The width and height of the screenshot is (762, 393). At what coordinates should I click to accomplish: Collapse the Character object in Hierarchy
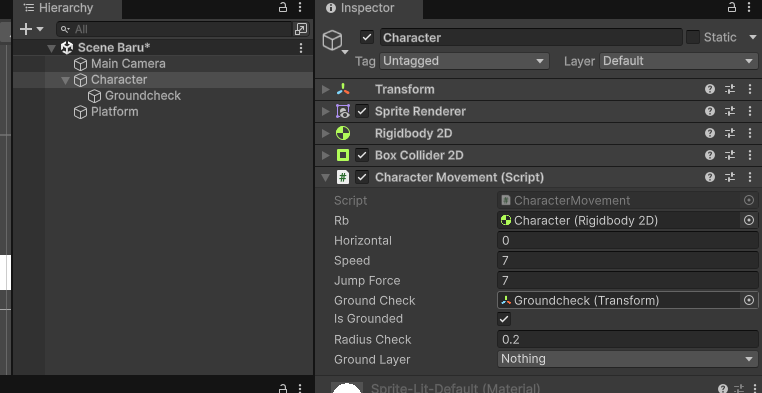[66, 80]
